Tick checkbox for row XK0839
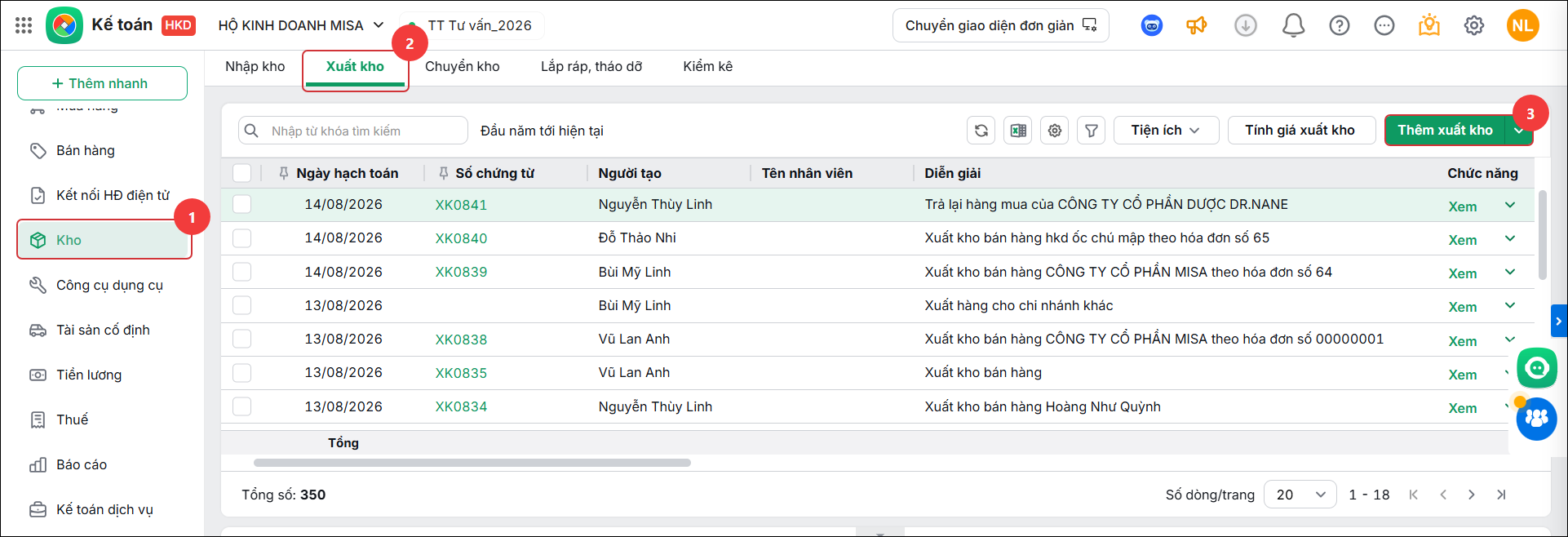Viewport: 1568px width, 537px height. click(x=241, y=272)
